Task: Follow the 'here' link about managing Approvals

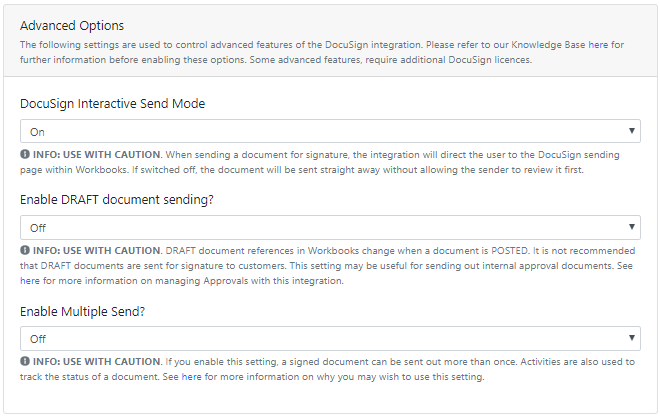Action: tap(30, 281)
